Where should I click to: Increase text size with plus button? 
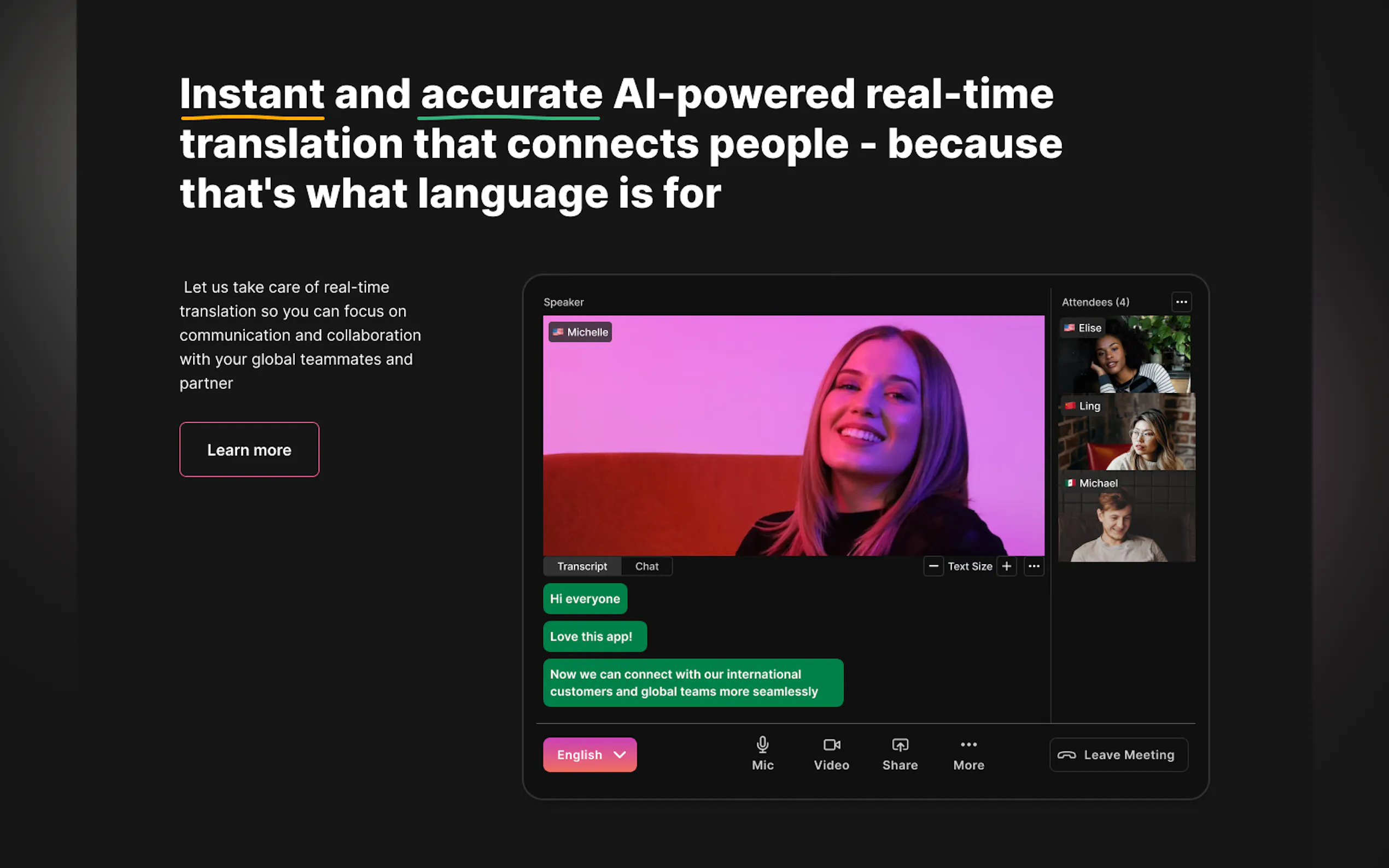click(1006, 566)
